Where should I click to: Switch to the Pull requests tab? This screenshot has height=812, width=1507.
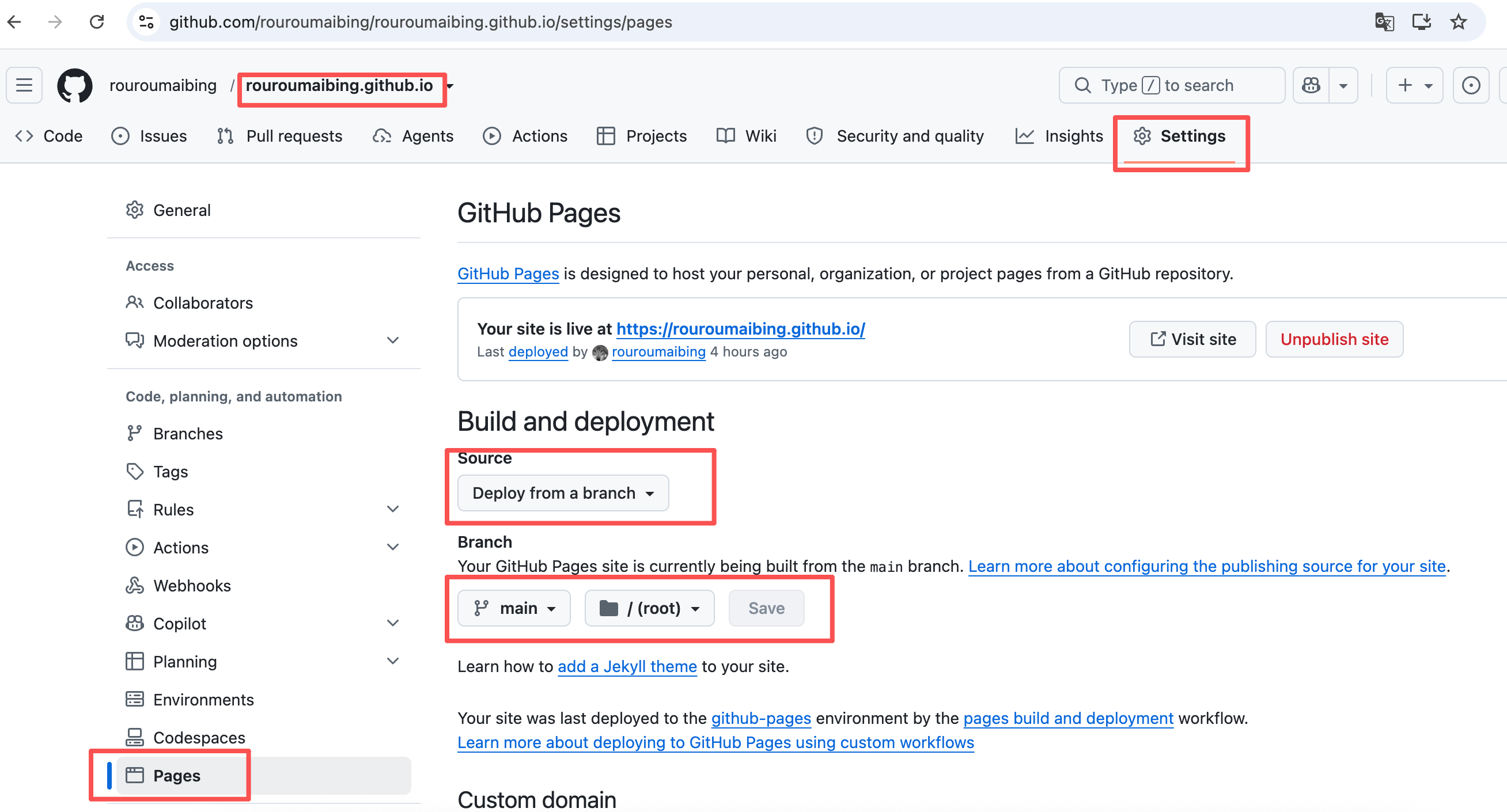(x=279, y=136)
